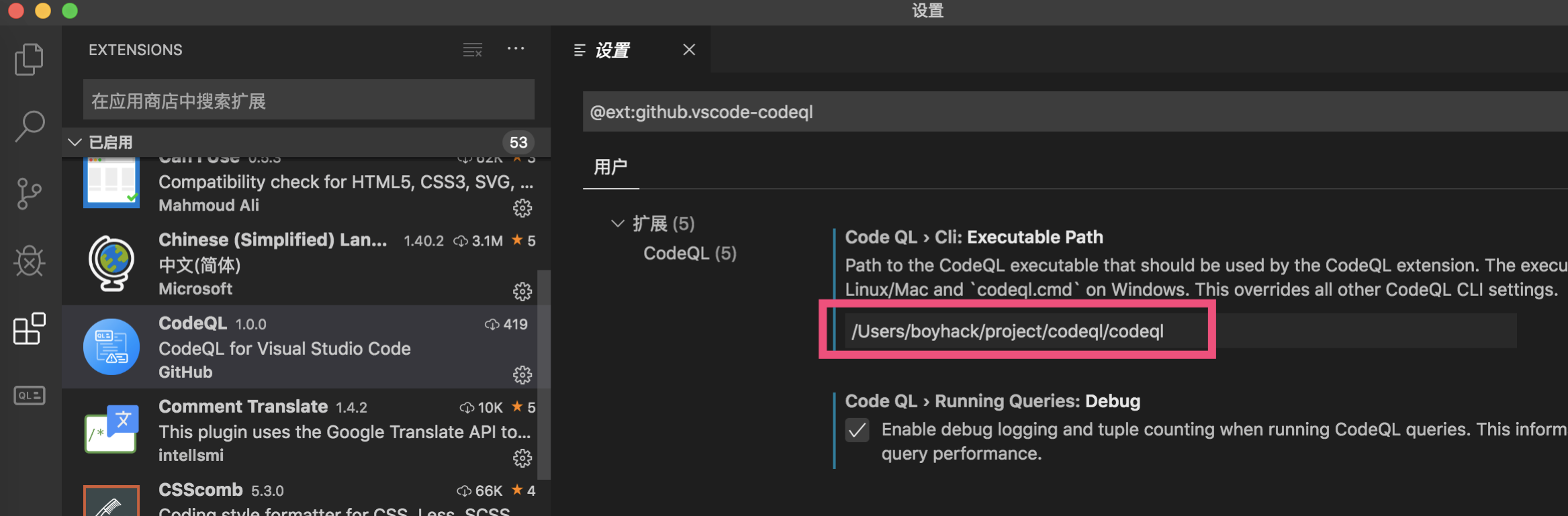This screenshot has width=1568, height=516.
Task: Switch to the 用户 settings tab
Action: (610, 167)
